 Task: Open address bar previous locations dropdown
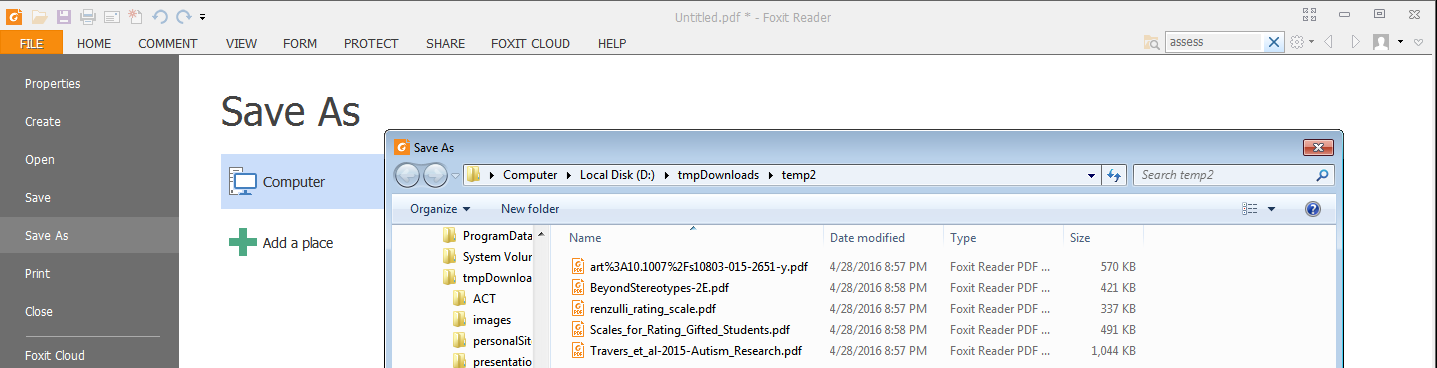pos(1092,175)
